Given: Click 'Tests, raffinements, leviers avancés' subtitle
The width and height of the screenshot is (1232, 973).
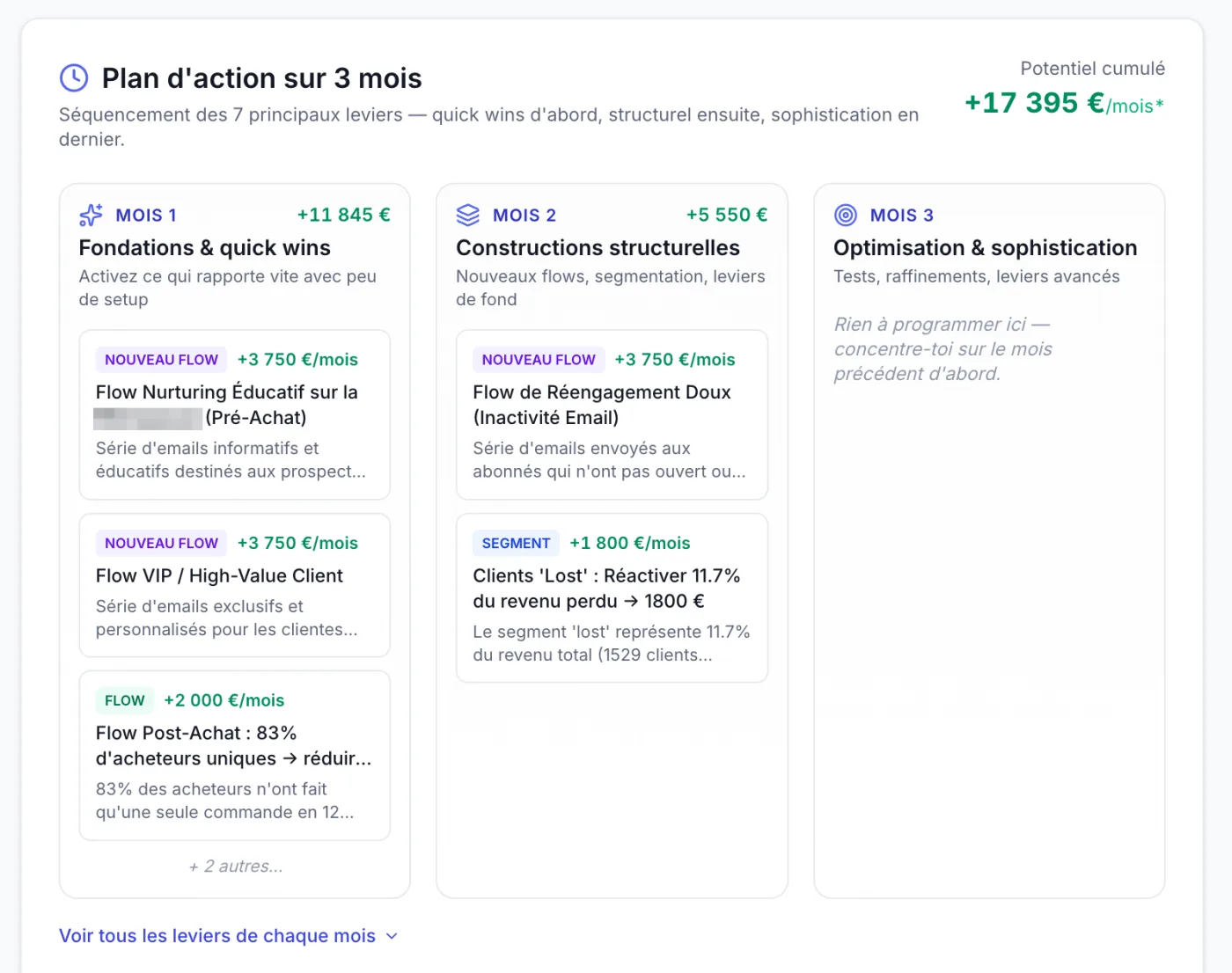Looking at the screenshot, I should click(x=977, y=276).
